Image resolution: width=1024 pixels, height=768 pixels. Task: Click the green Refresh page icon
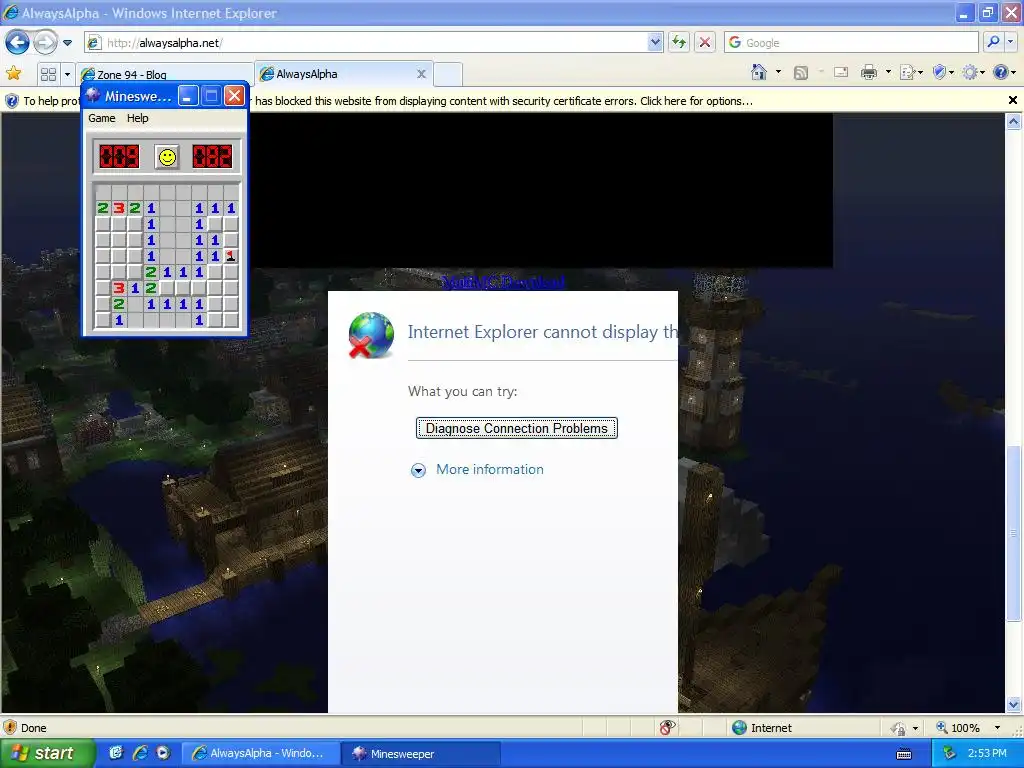pyautogui.click(x=679, y=43)
